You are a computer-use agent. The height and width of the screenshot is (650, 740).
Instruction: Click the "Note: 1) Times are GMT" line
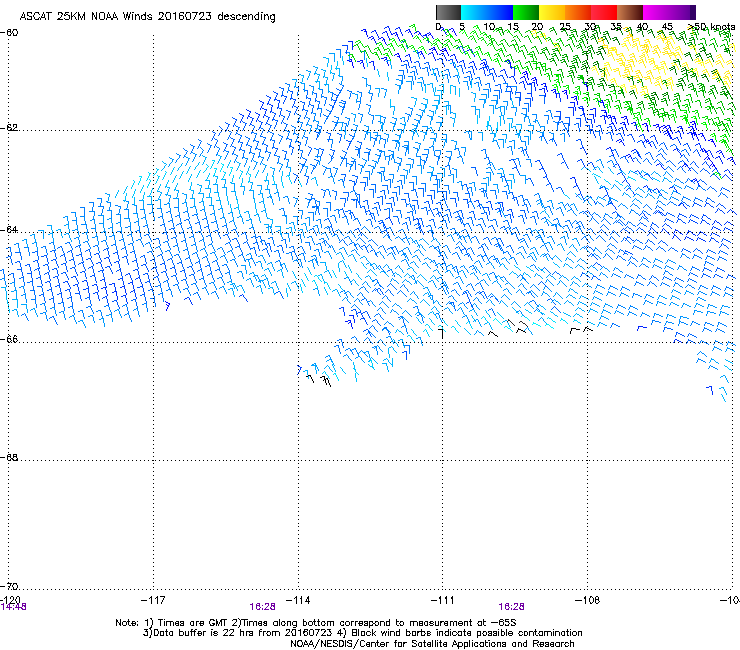point(316,623)
